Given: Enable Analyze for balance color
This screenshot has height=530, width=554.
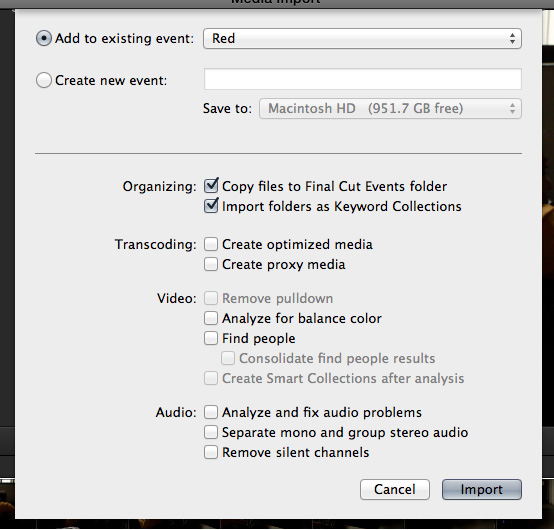Looking at the screenshot, I should (211, 318).
